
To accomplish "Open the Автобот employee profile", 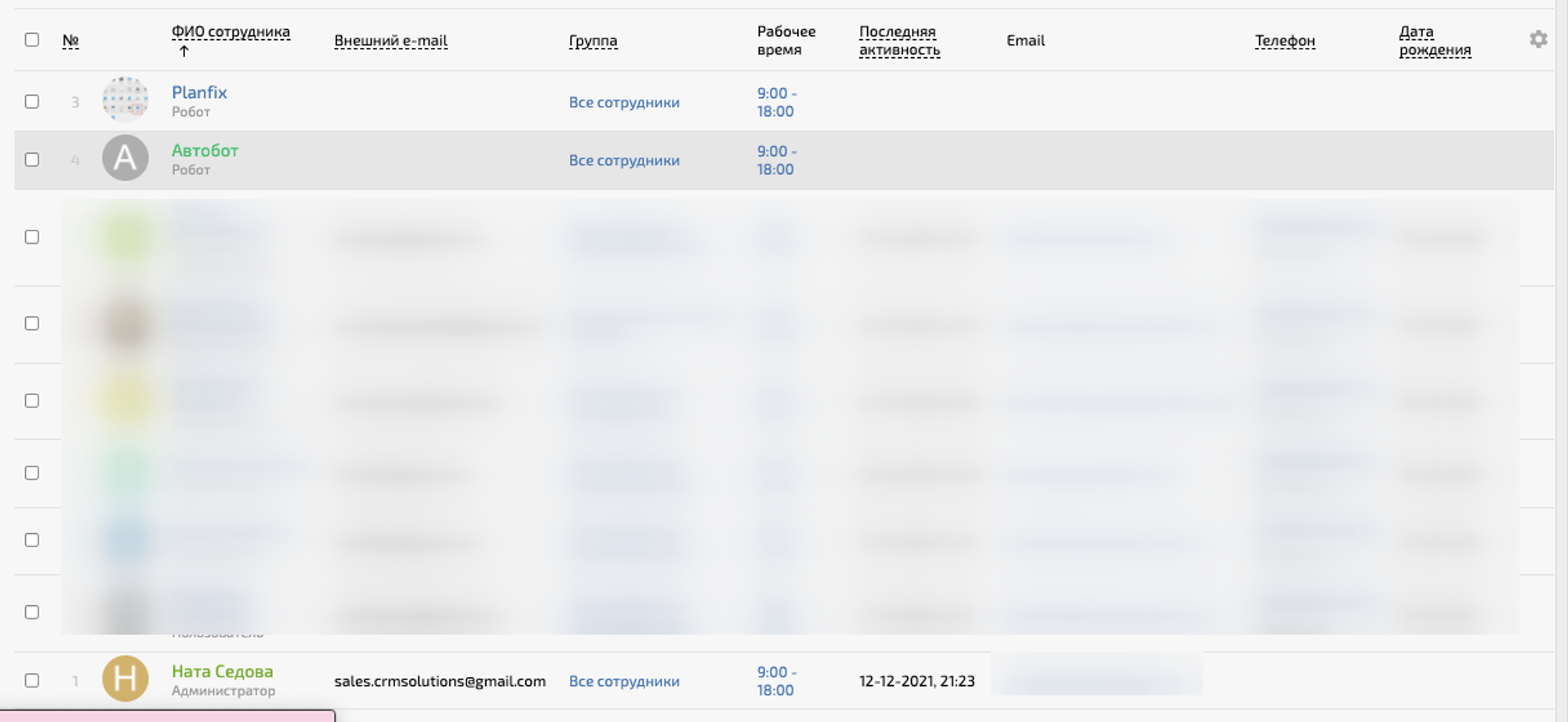I will click(x=205, y=151).
